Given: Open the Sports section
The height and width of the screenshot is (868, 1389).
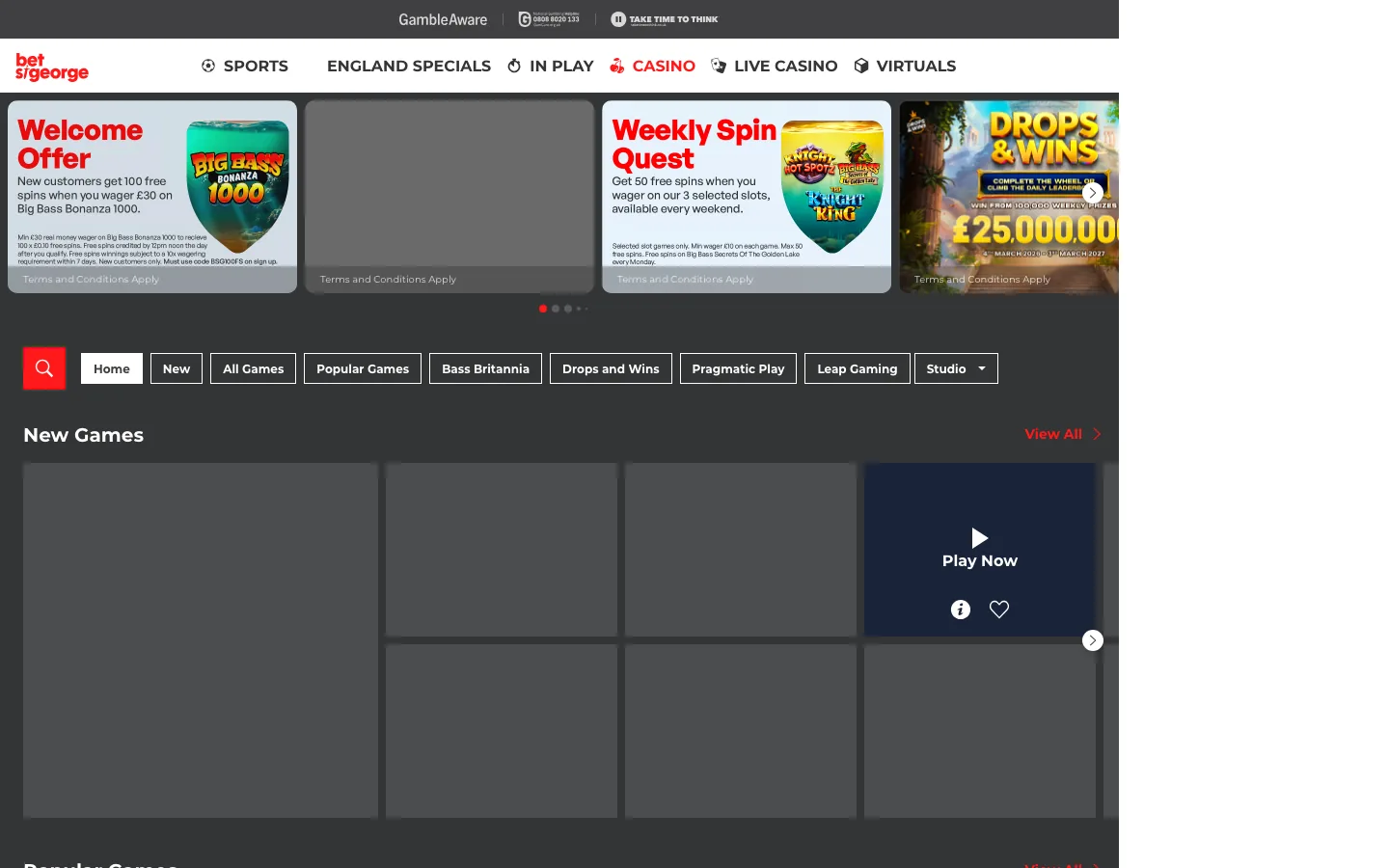Looking at the screenshot, I should pyautogui.click(x=245, y=66).
